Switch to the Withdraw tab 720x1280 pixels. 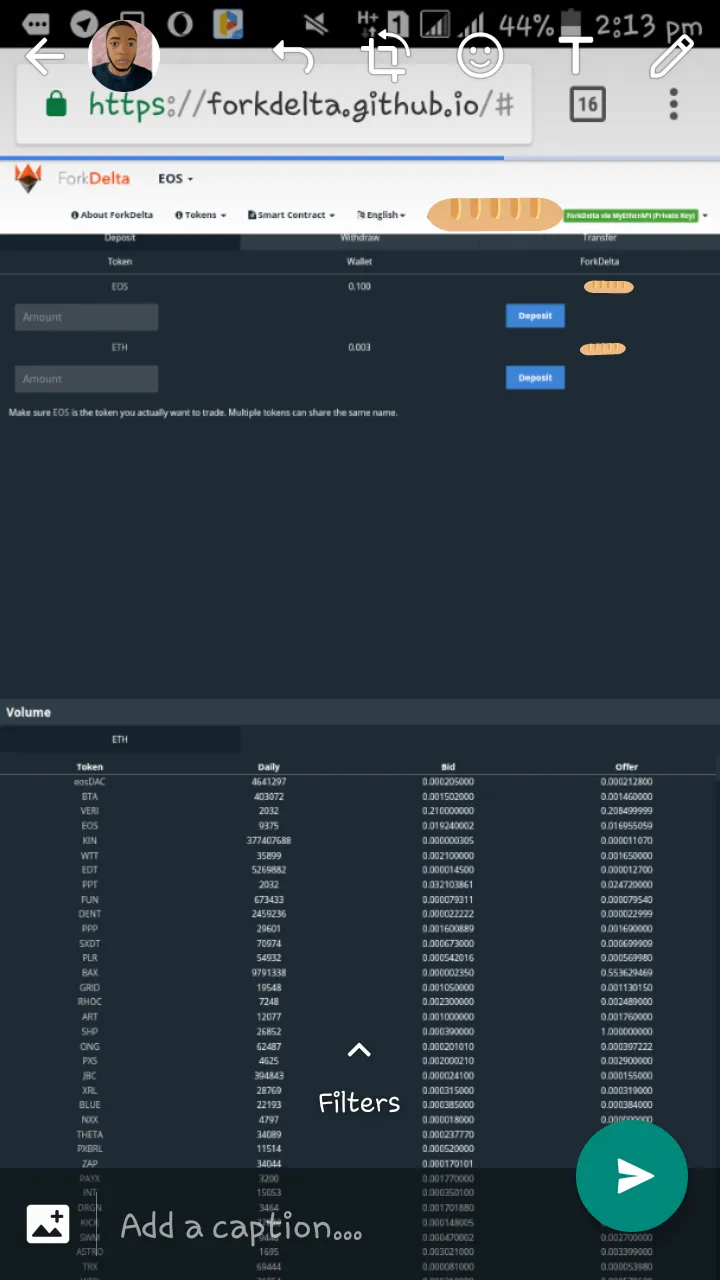point(360,239)
